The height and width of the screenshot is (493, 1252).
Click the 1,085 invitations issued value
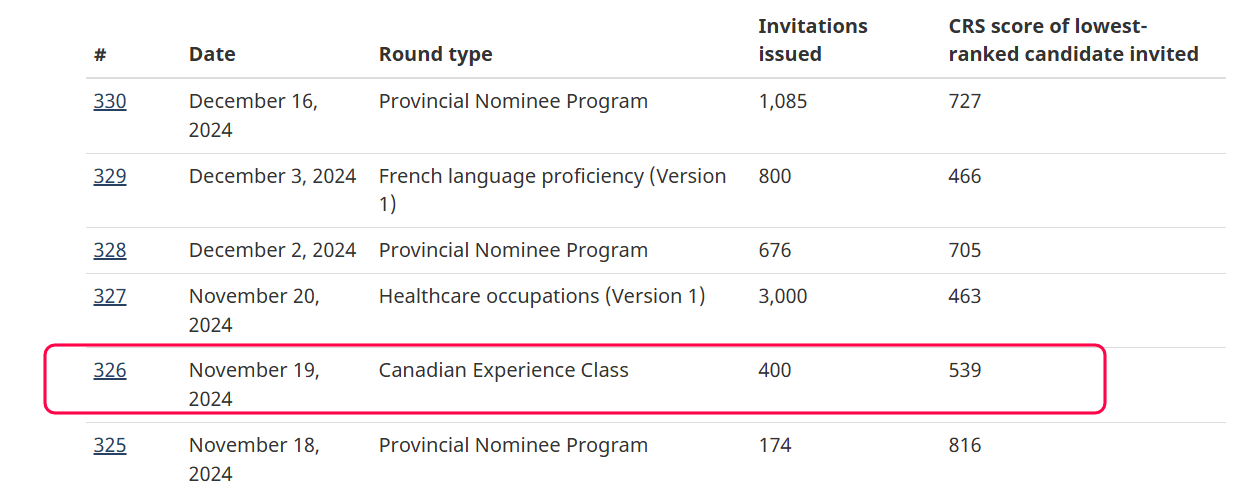point(783,101)
